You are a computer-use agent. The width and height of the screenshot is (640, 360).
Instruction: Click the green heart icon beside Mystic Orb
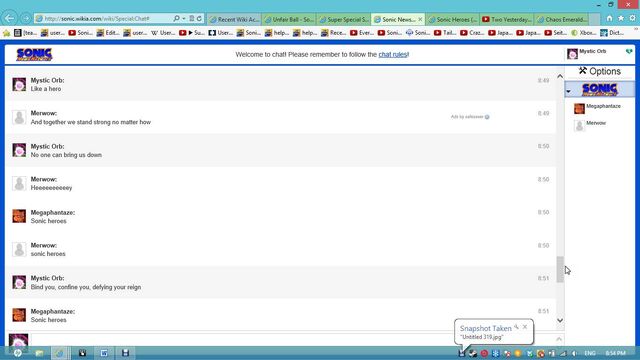point(629,51)
